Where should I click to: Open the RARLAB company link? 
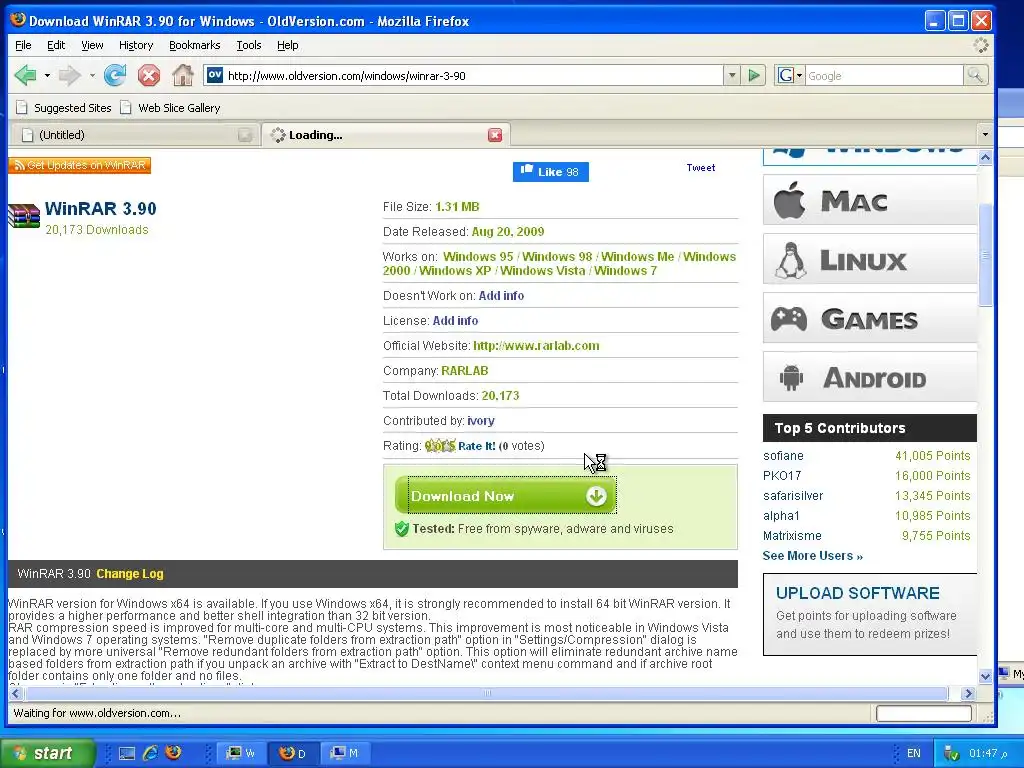click(465, 371)
